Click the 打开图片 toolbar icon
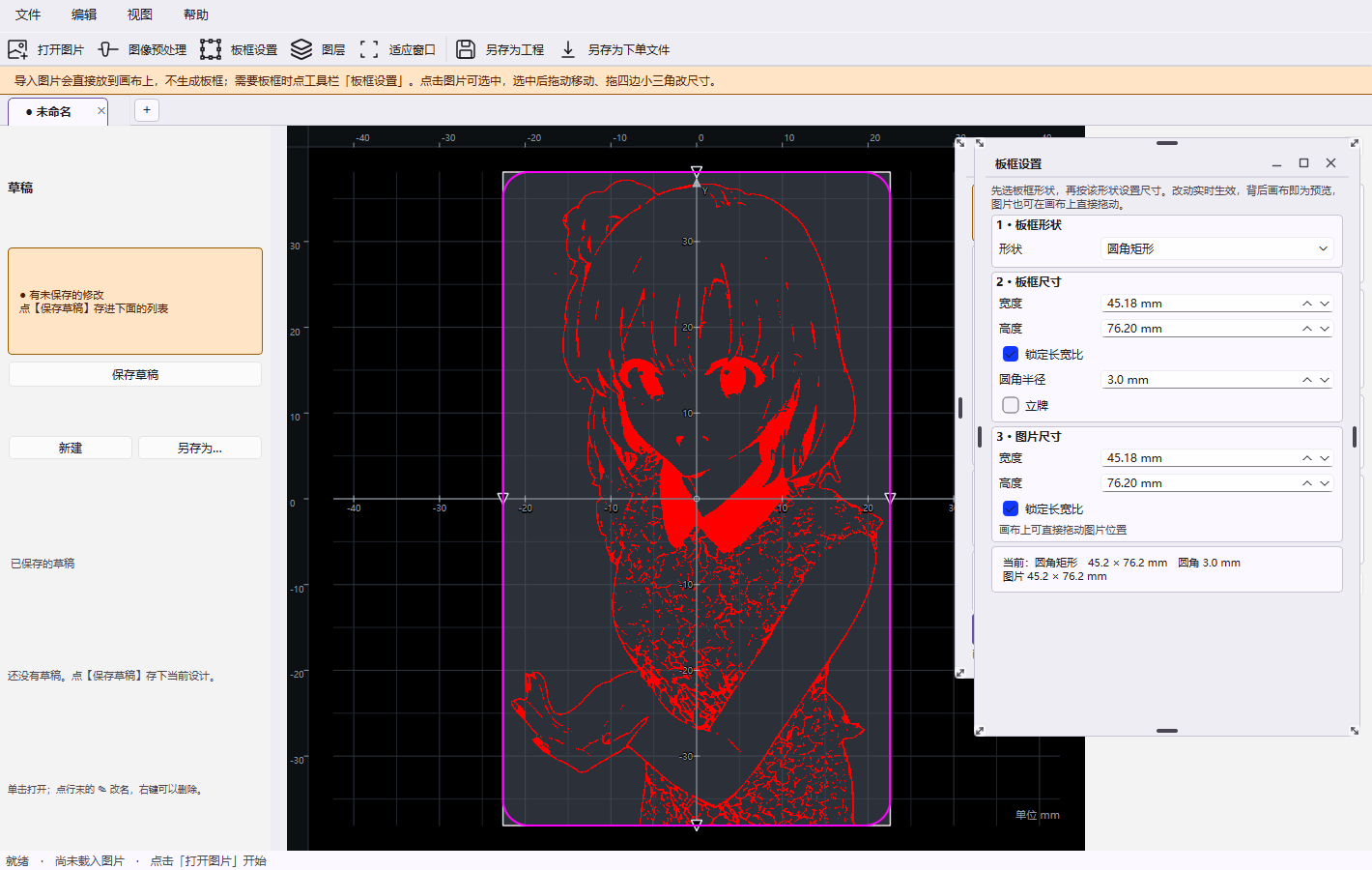Screen dimensions: 1372x870 pyautogui.click(x=17, y=49)
